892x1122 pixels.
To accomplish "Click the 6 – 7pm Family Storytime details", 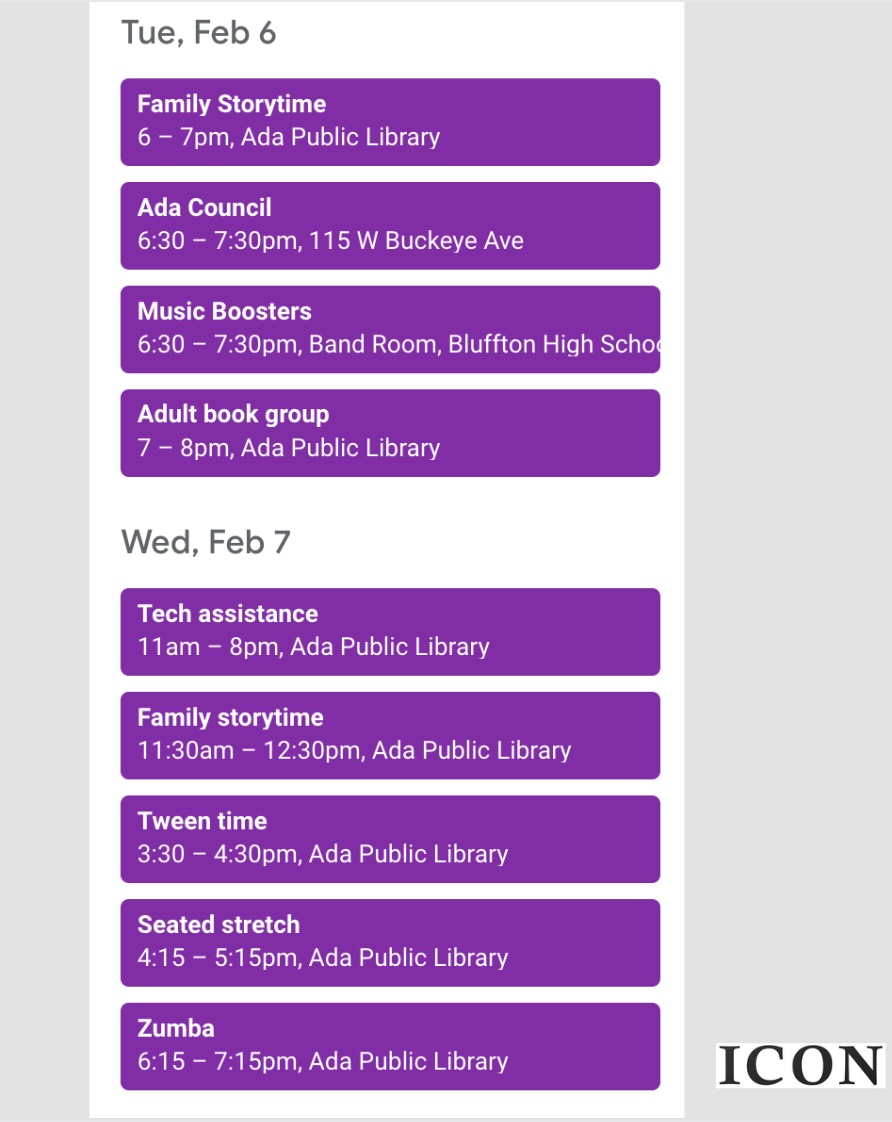I will (289, 137).
